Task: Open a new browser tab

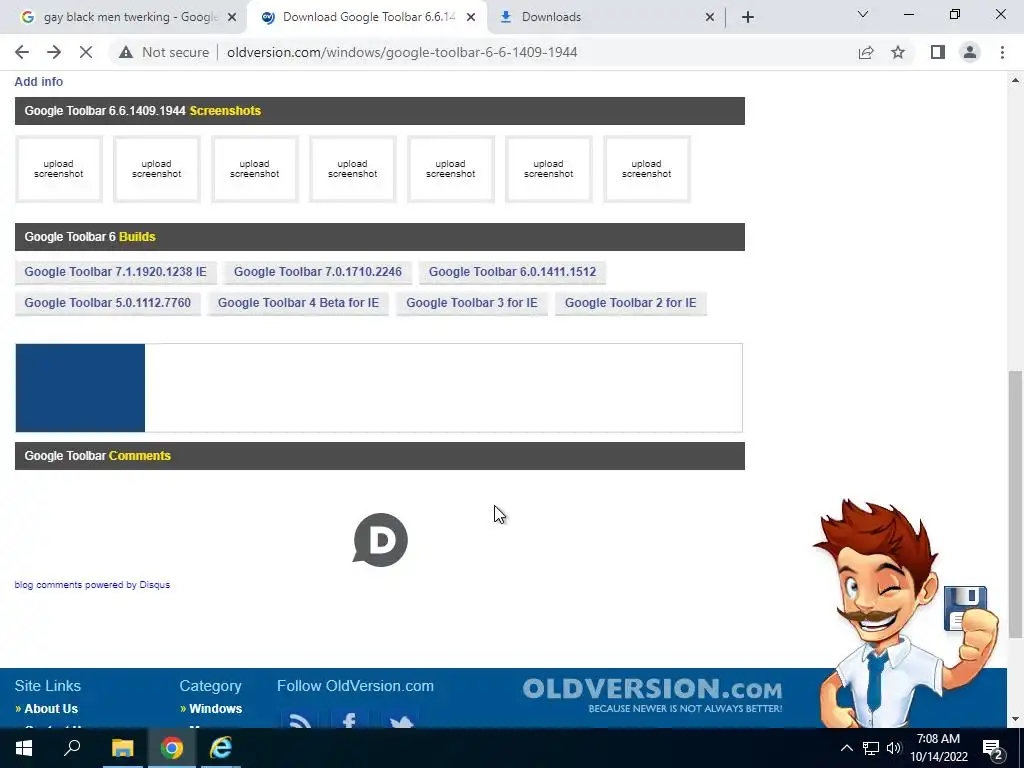Action: click(748, 17)
